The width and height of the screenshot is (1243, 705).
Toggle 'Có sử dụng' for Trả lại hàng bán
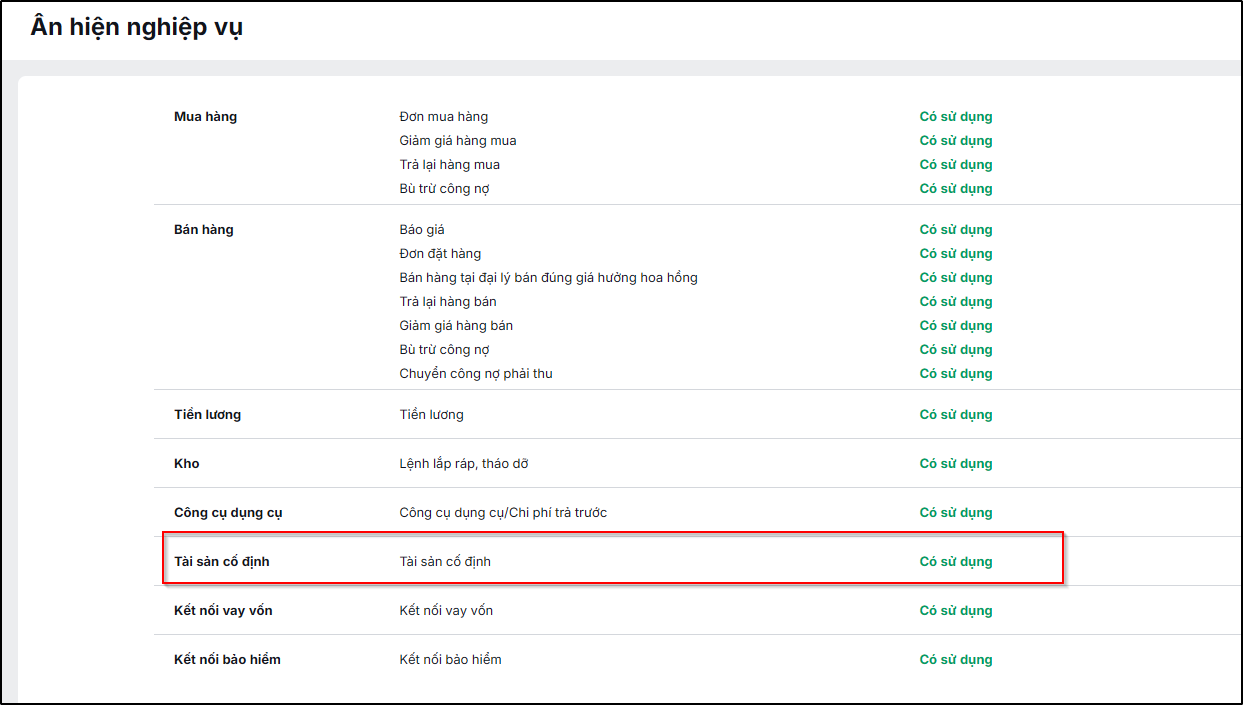click(956, 302)
